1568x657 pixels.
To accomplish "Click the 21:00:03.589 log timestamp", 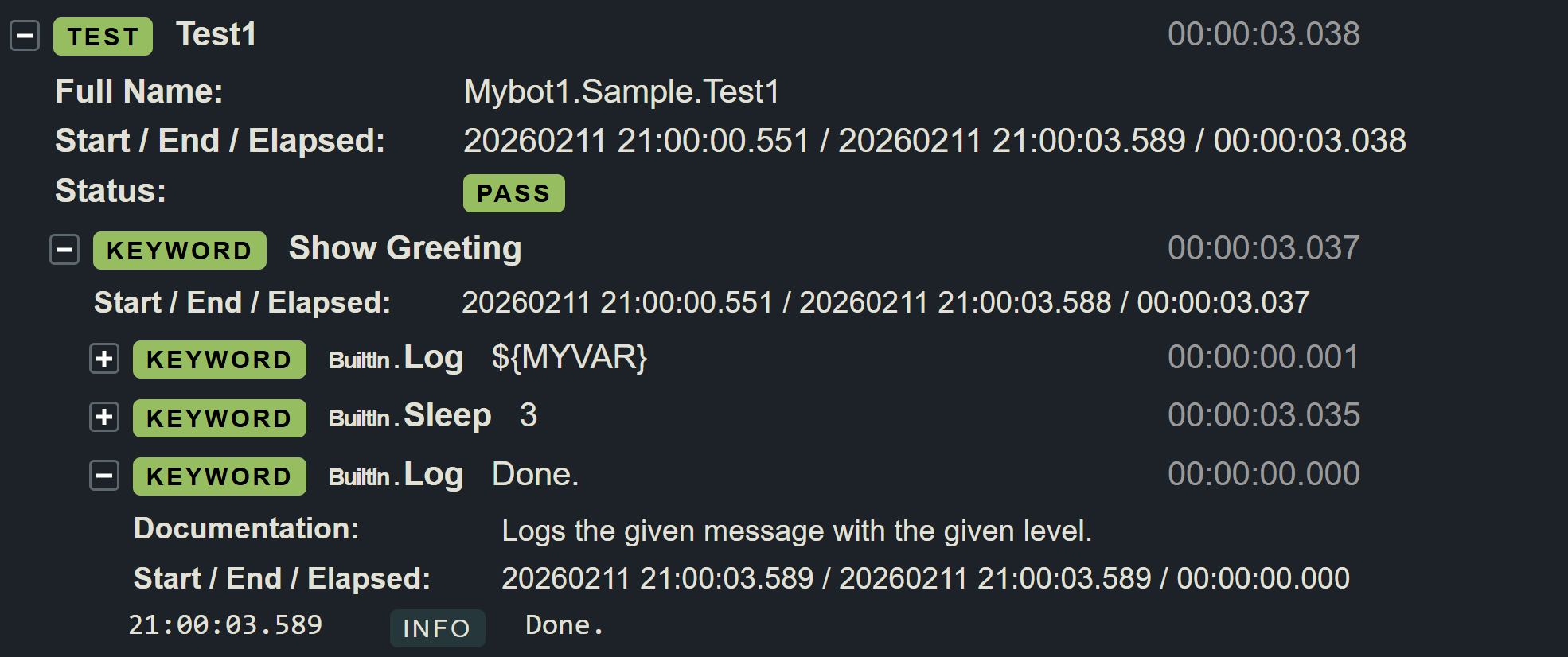I will (x=225, y=625).
